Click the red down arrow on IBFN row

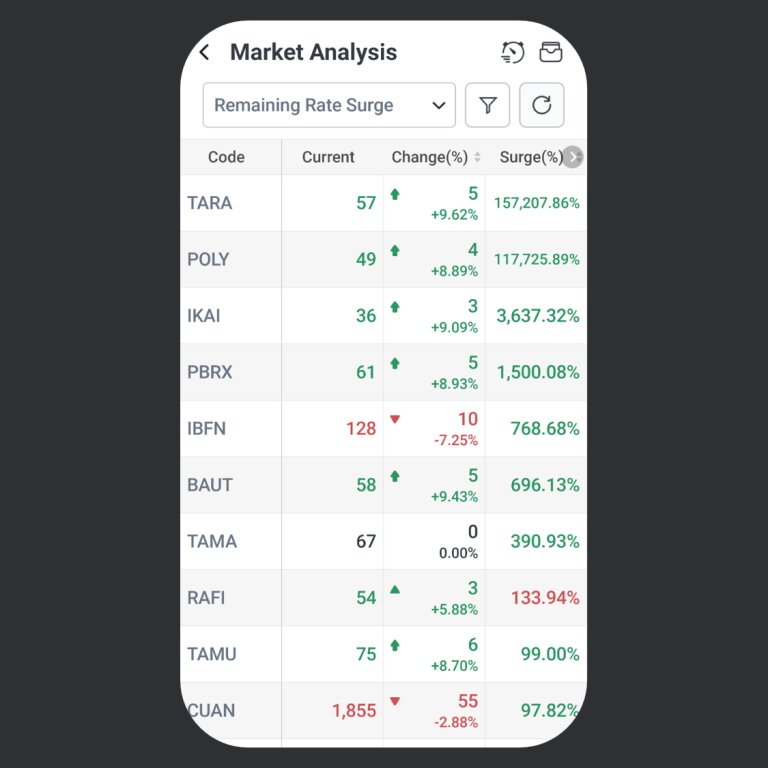[x=395, y=419]
